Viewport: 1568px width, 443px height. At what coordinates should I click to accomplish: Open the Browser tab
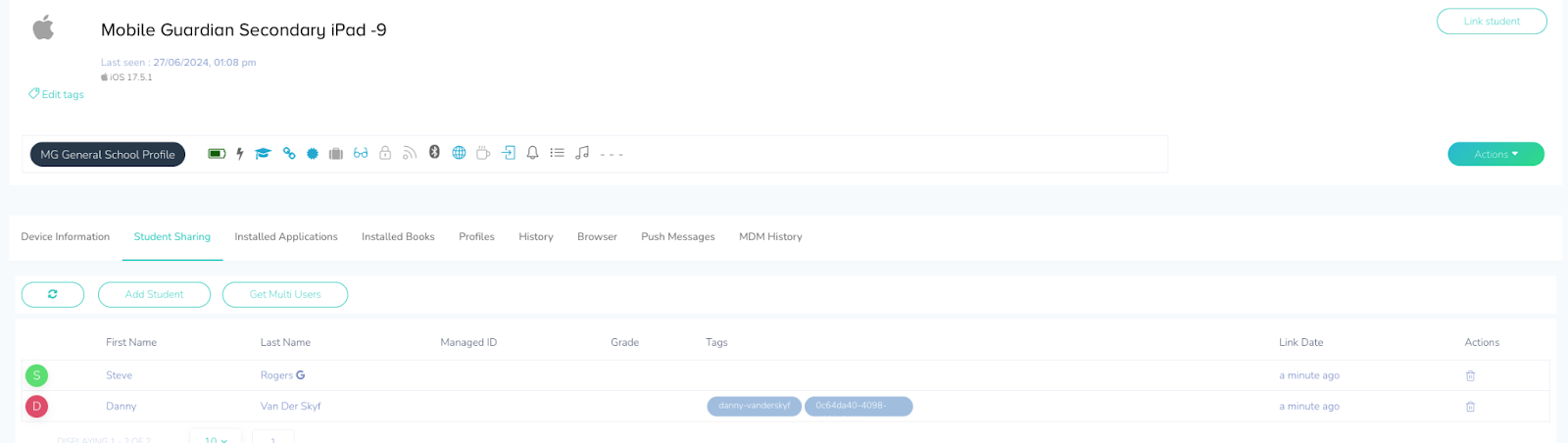[x=597, y=236]
